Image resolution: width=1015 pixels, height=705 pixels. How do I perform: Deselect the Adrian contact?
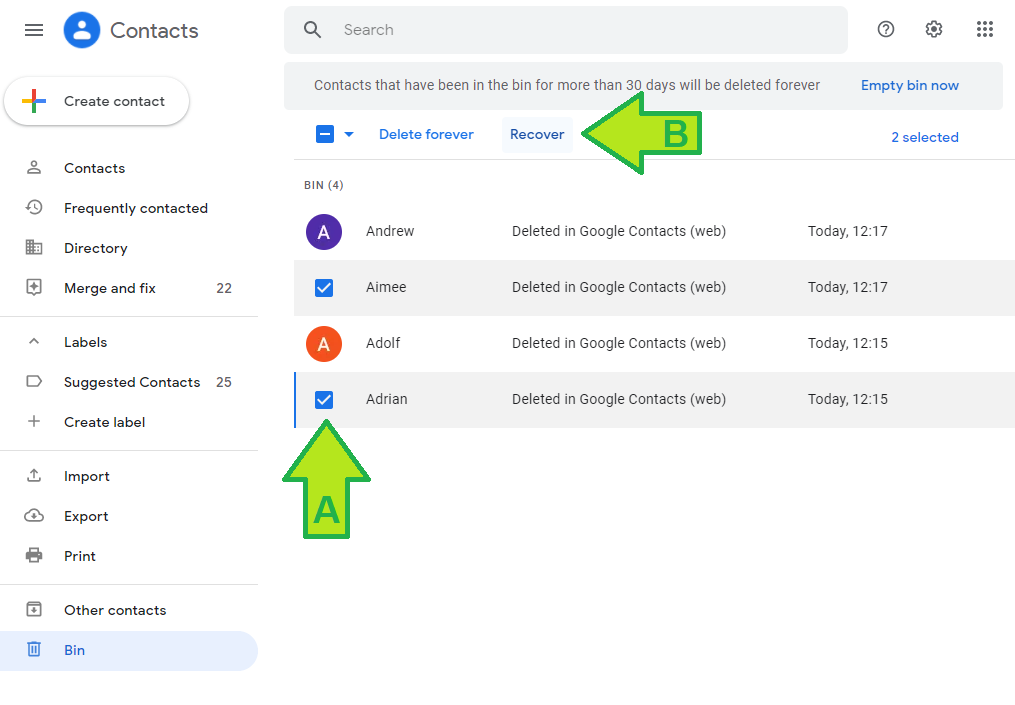324,399
